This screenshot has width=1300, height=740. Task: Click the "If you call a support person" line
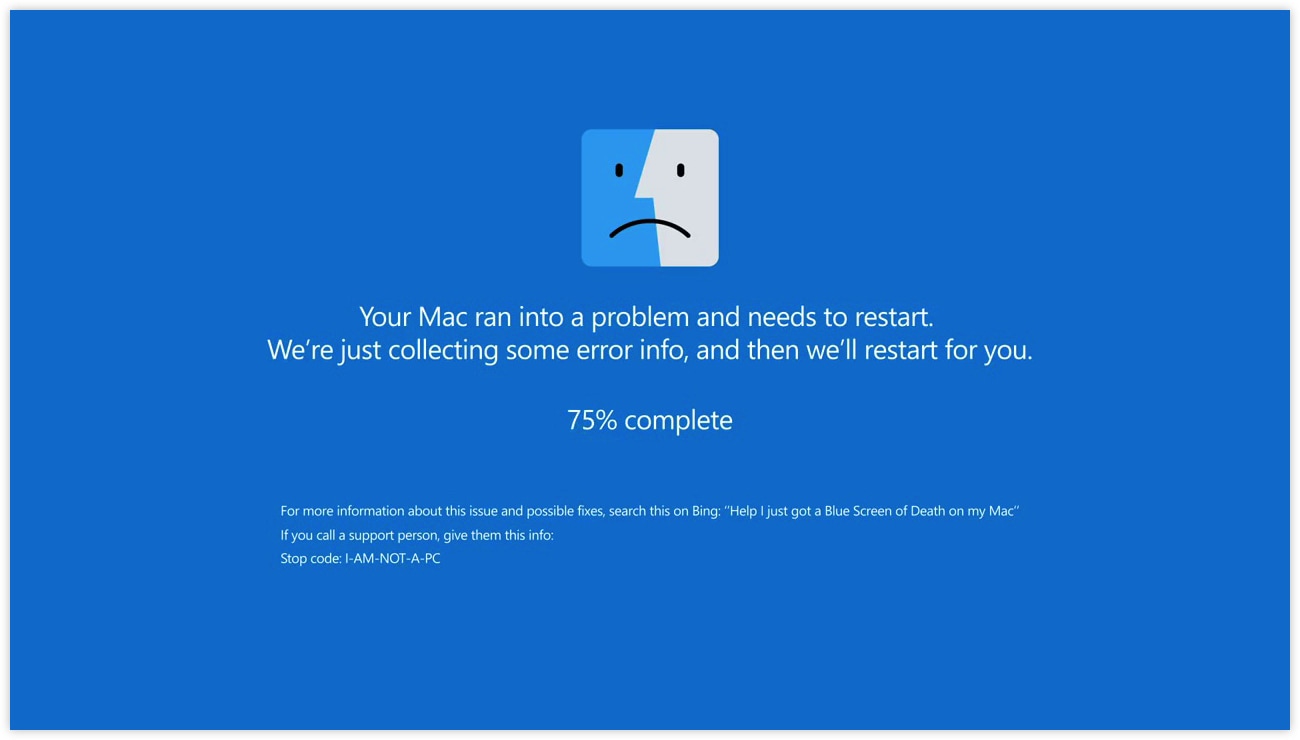(417, 535)
